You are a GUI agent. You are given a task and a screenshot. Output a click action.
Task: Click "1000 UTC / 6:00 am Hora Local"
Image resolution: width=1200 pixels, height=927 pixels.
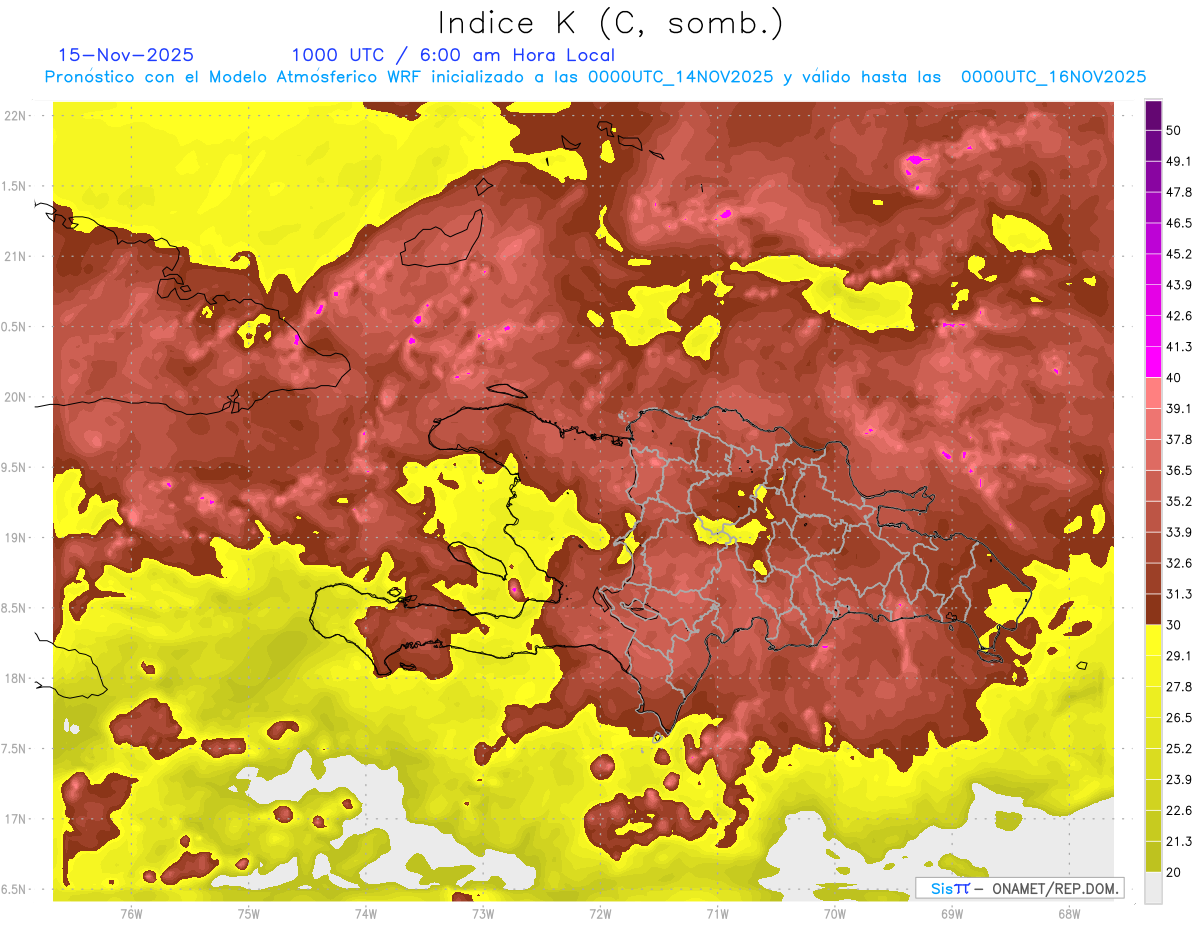[453, 55]
